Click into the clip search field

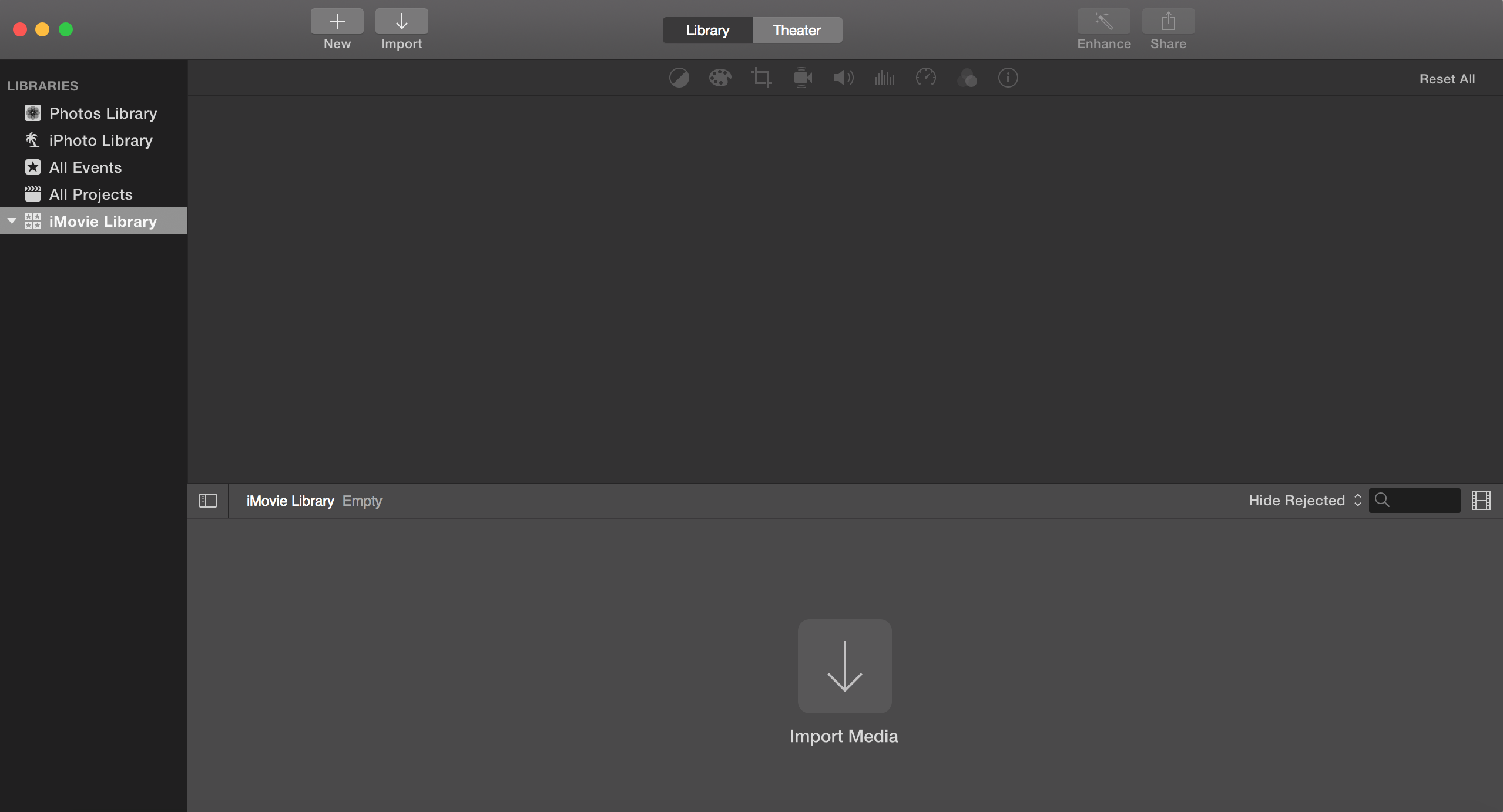point(1422,501)
